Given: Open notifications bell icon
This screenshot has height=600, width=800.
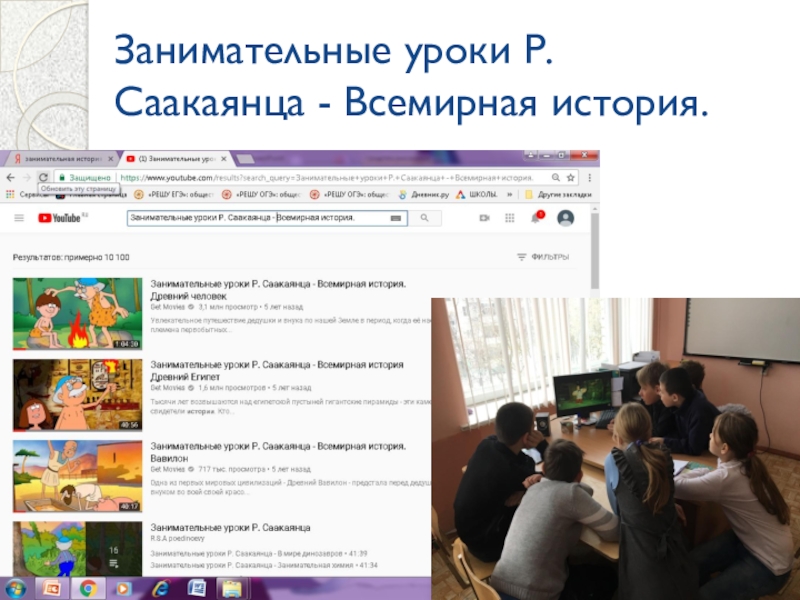Looking at the screenshot, I should 536,218.
